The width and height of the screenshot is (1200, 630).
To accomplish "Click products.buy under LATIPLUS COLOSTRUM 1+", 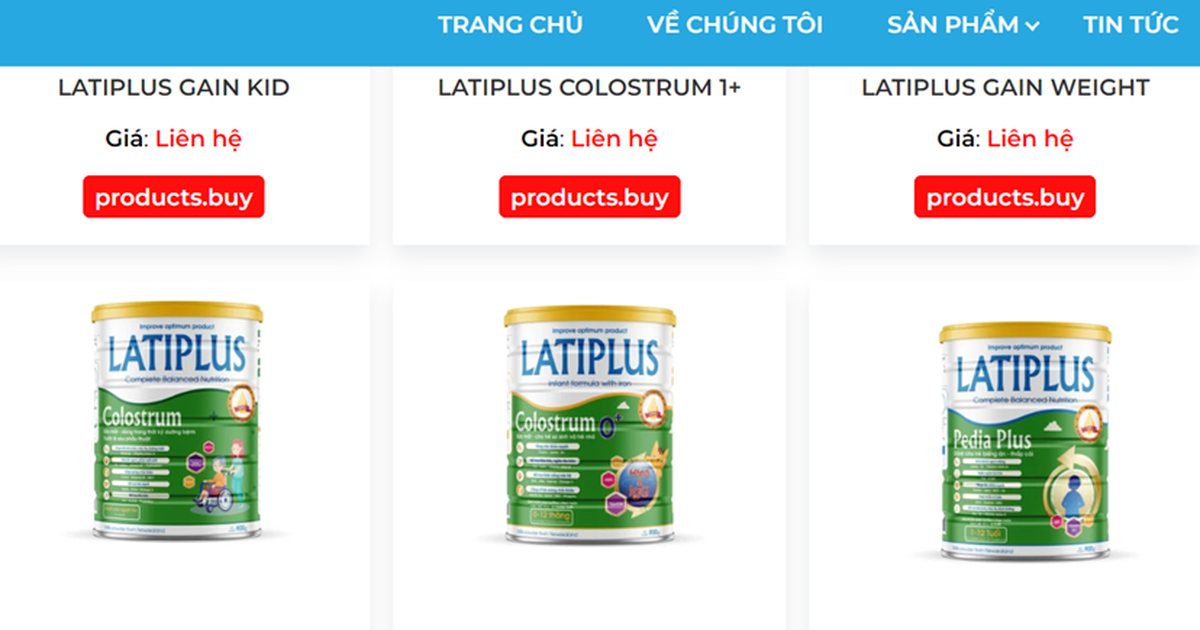I will click(x=590, y=197).
